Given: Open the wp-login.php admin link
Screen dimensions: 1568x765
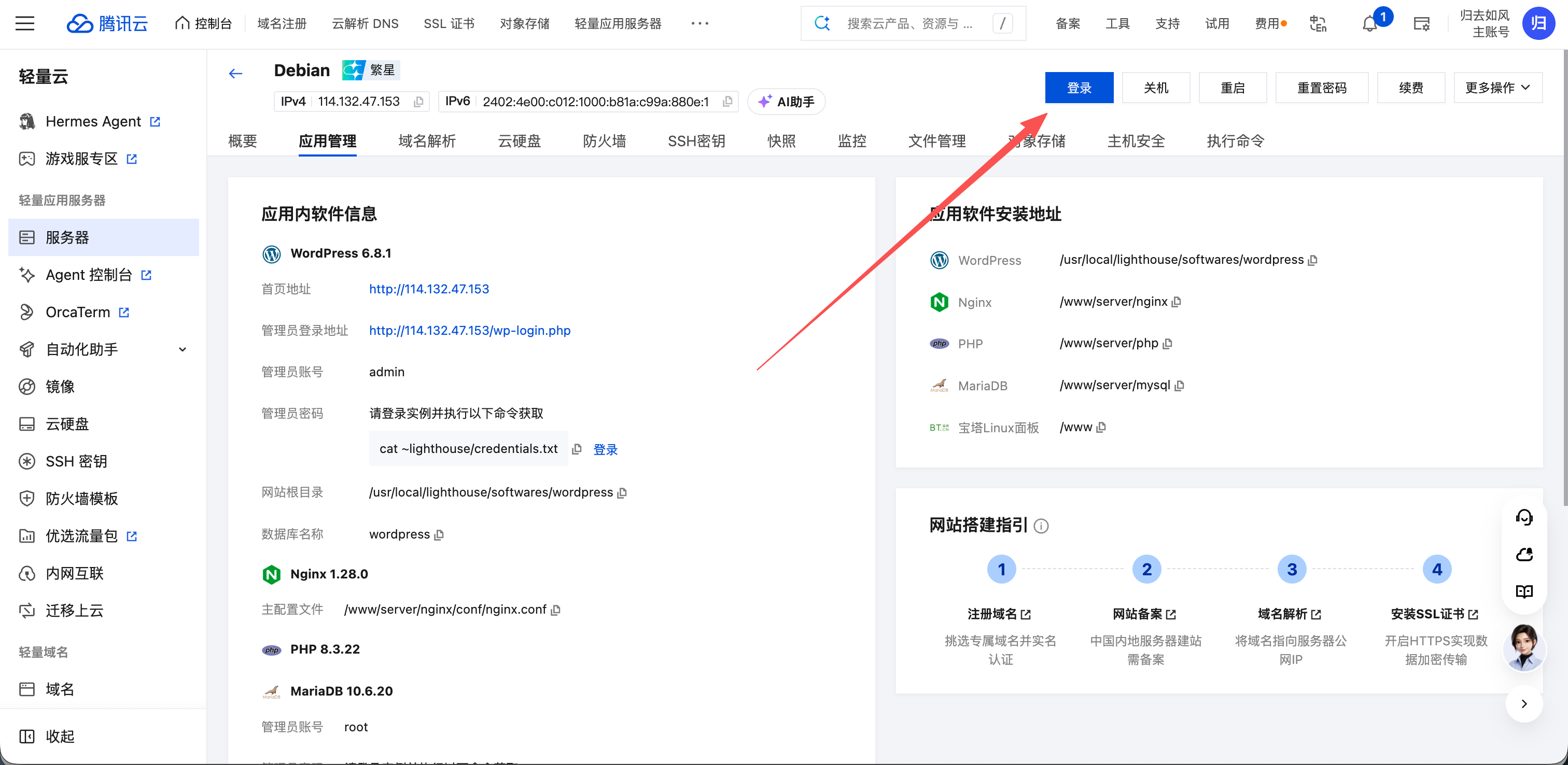Looking at the screenshot, I should click(470, 331).
